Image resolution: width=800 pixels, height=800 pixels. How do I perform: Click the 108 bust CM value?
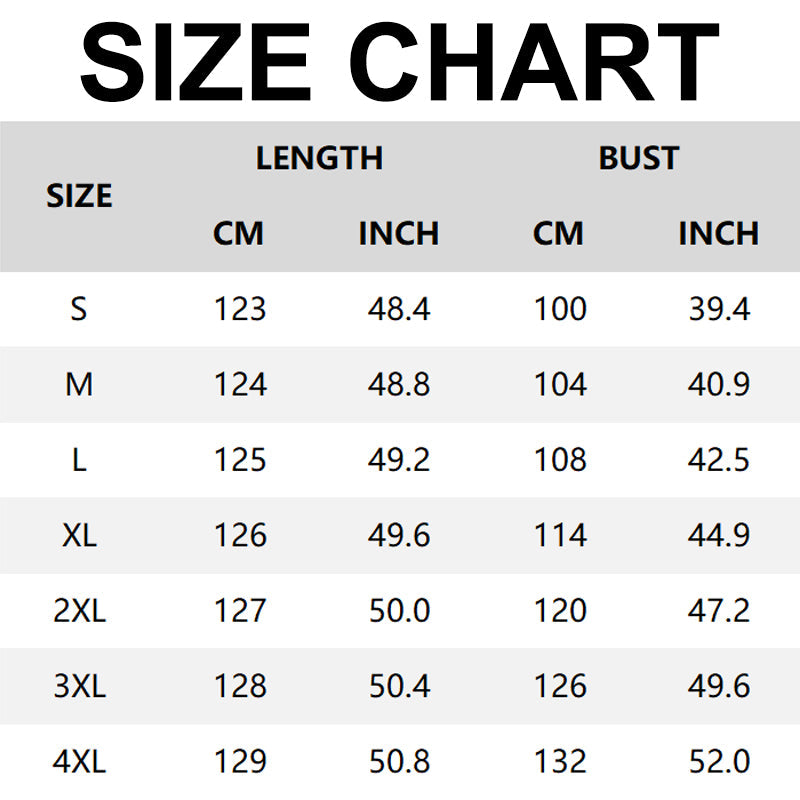coord(560,460)
